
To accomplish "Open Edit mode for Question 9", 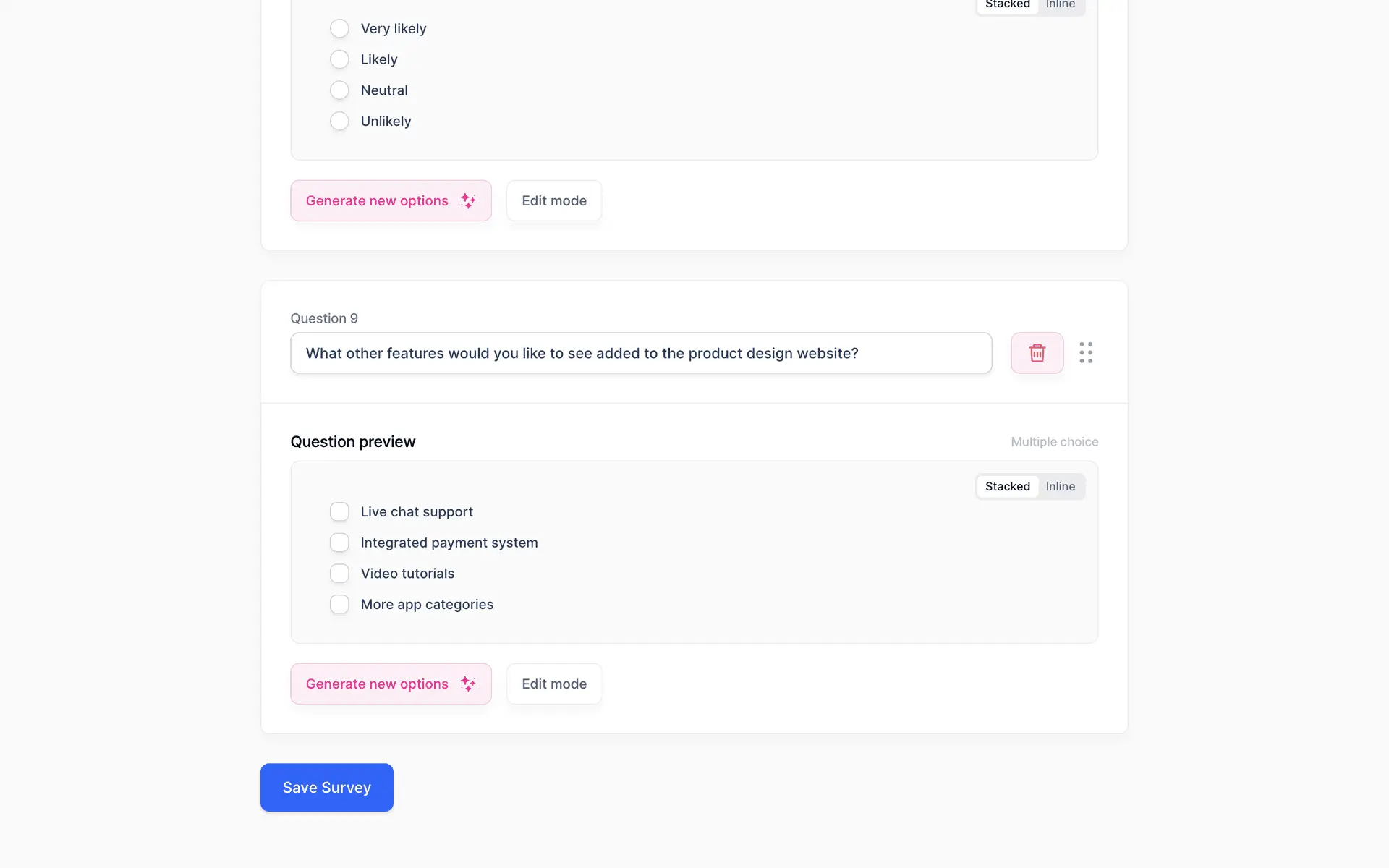I will coord(554,684).
